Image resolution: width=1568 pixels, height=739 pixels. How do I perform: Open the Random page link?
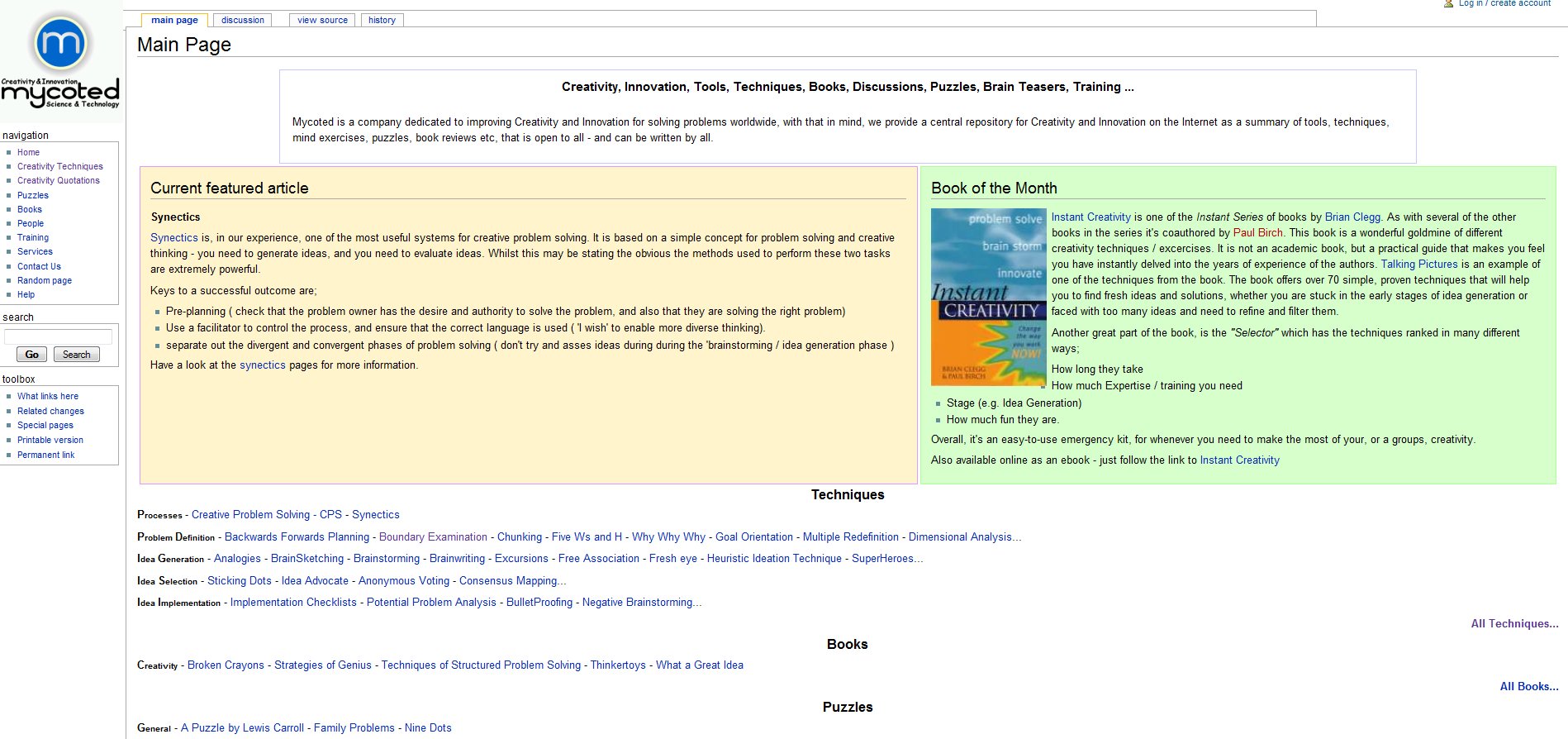click(x=45, y=280)
